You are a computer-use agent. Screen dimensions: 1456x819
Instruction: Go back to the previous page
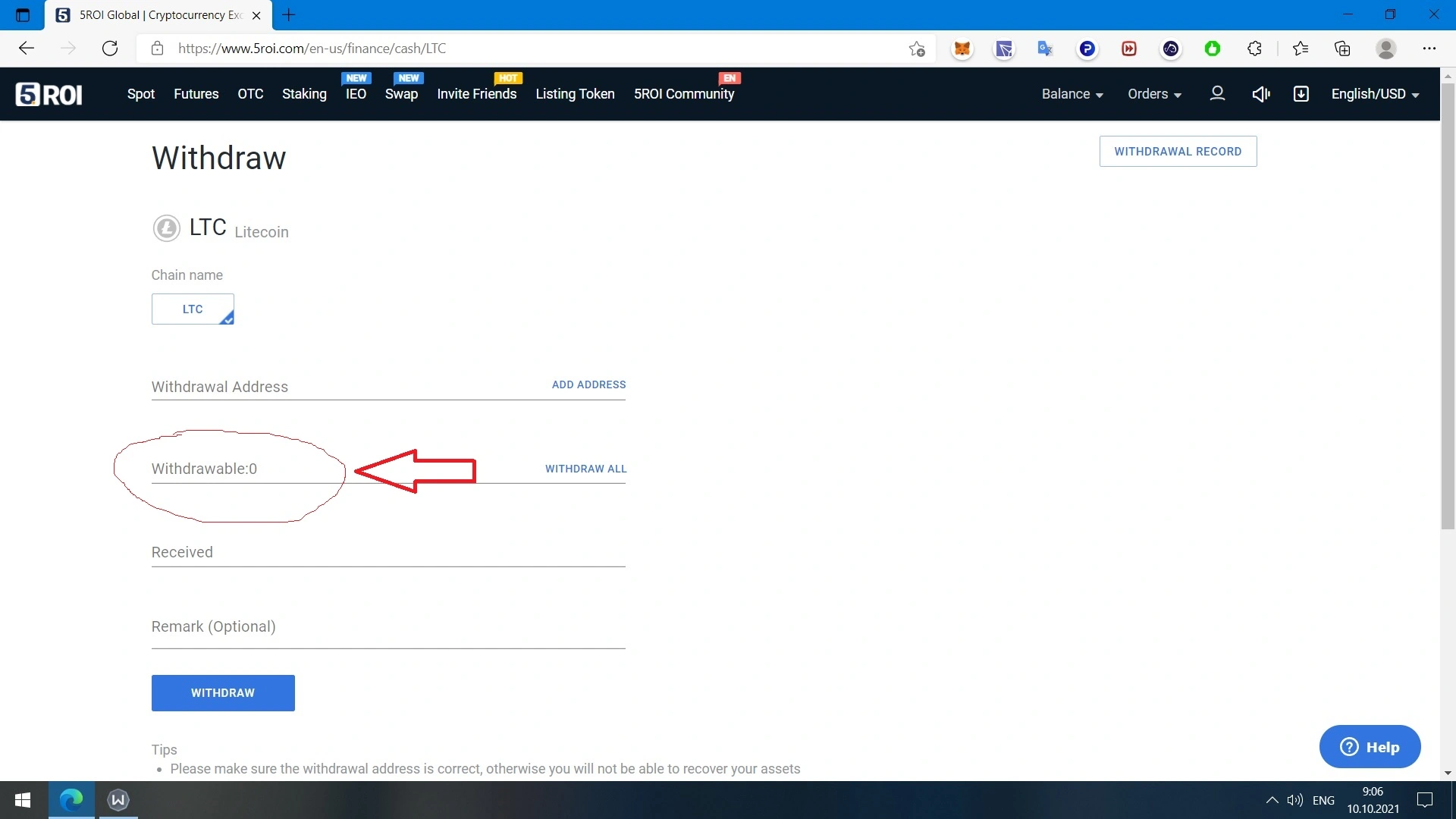(x=27, y=49)
